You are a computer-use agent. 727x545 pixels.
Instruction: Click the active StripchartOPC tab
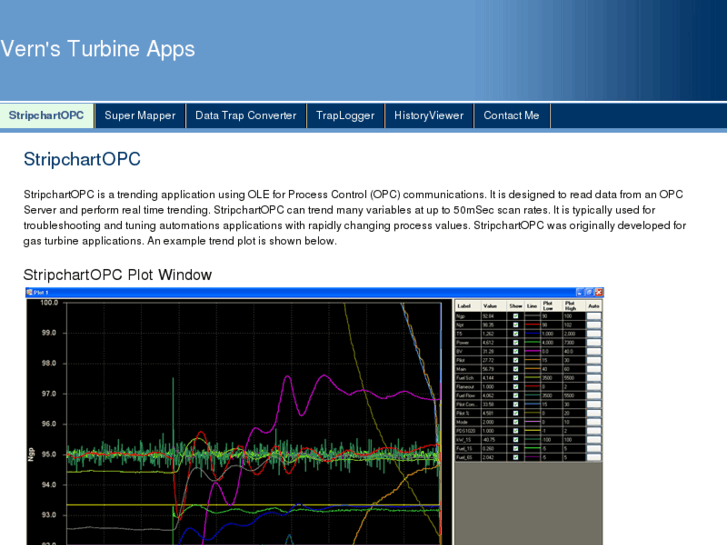(47, 116)
